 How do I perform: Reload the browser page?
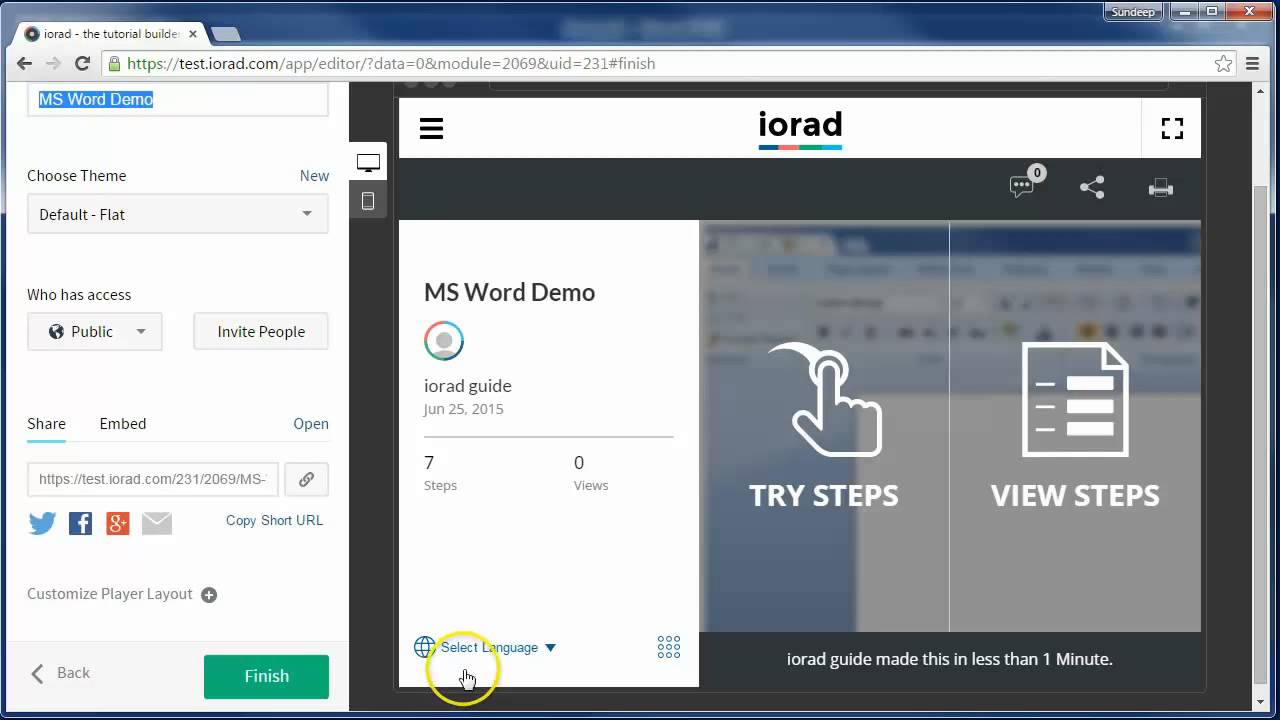click(83, 63)
